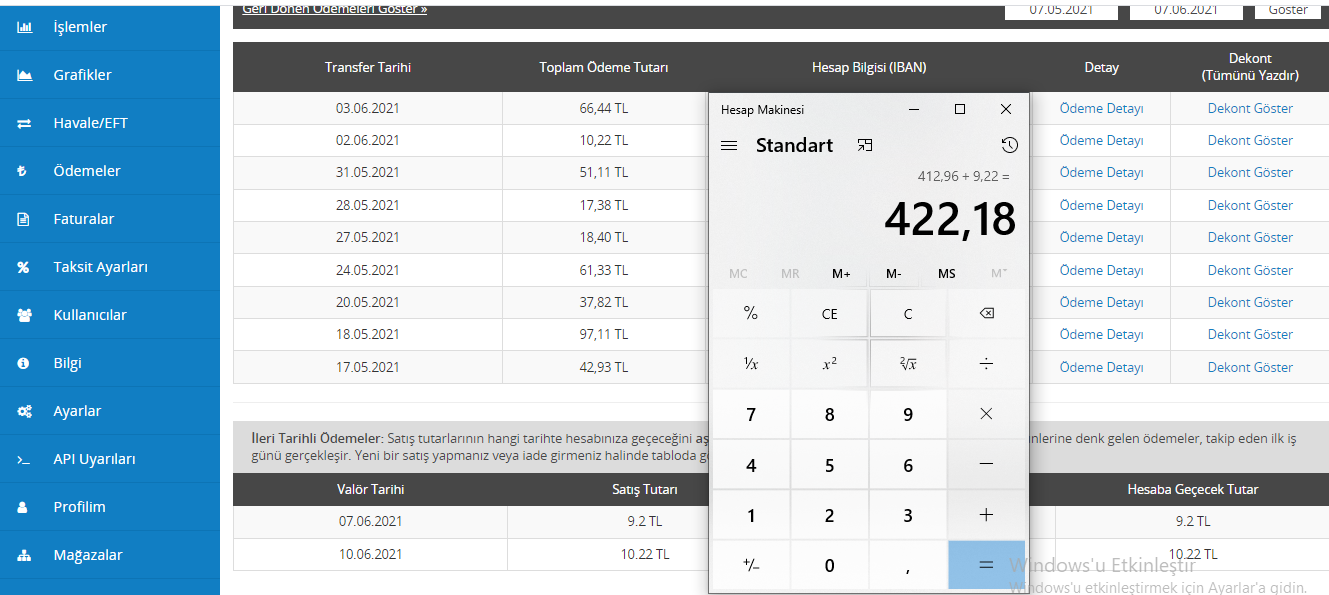This screenshot has height=595, width=1329.
Task: Click the backspace key on calculator
Action: tap(986, 314)
